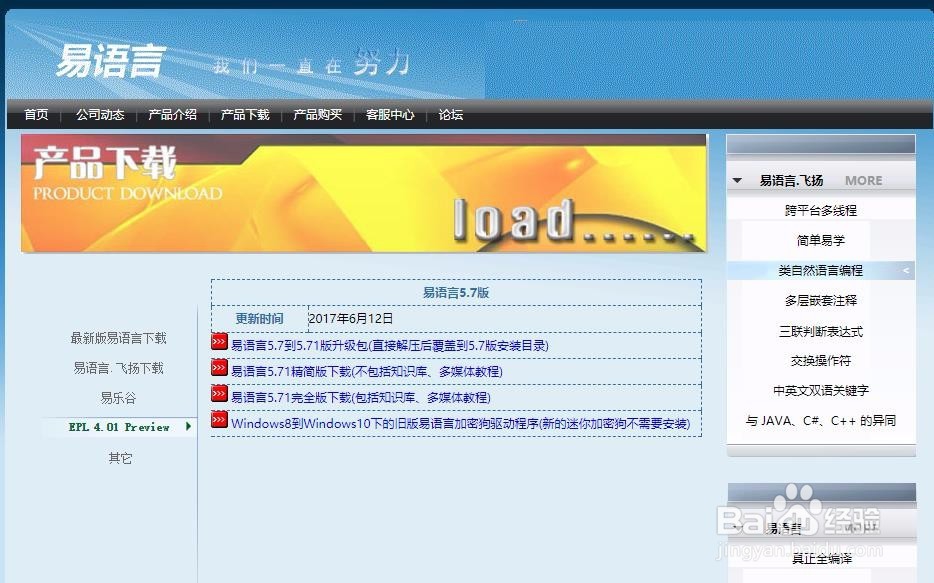The height and width of the screenshot is (583, 934).
Task: Open Windows8到Windows10 加密狗驱动程序 link
Action: [x=460, y=423]
